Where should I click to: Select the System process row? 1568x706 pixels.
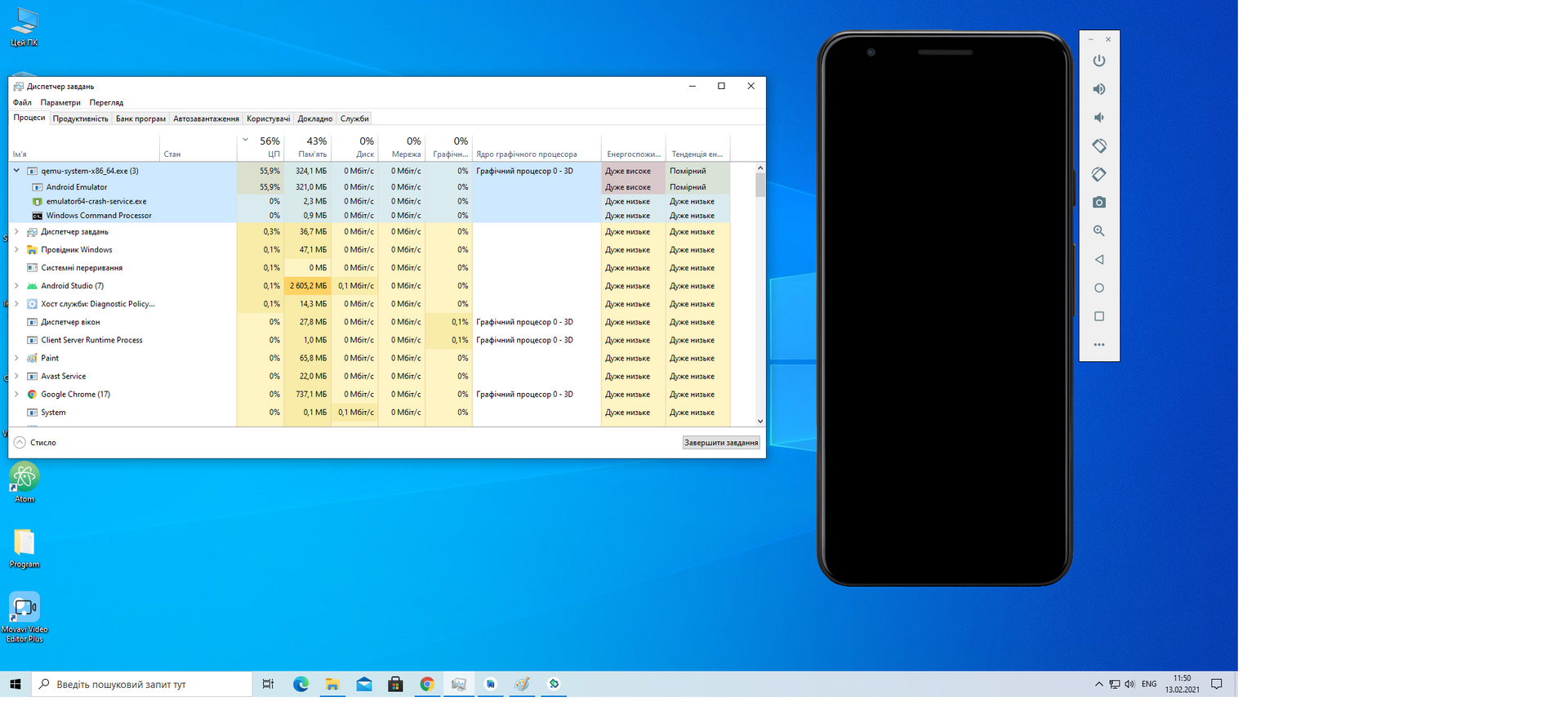[369, 413]
